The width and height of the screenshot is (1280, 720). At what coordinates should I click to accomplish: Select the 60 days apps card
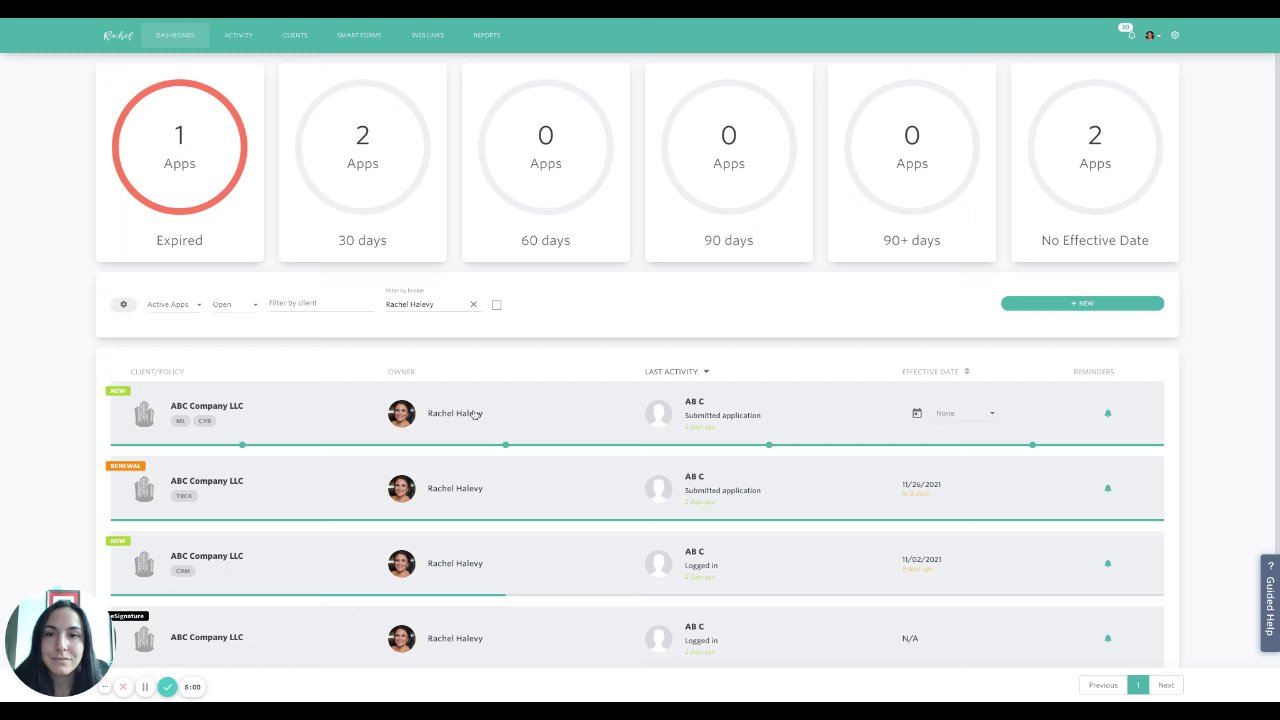[546, 162]
